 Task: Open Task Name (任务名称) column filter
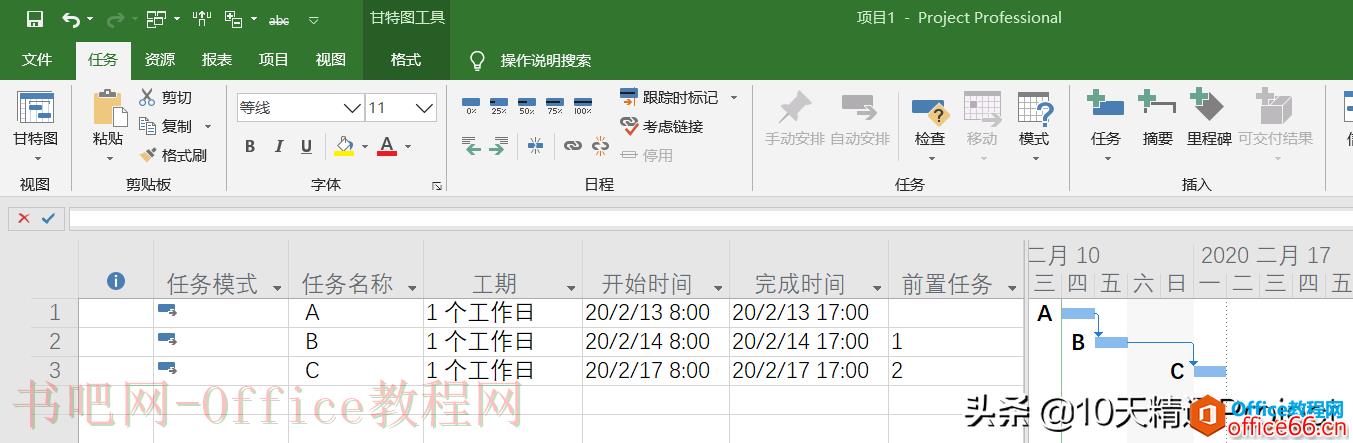412,288
